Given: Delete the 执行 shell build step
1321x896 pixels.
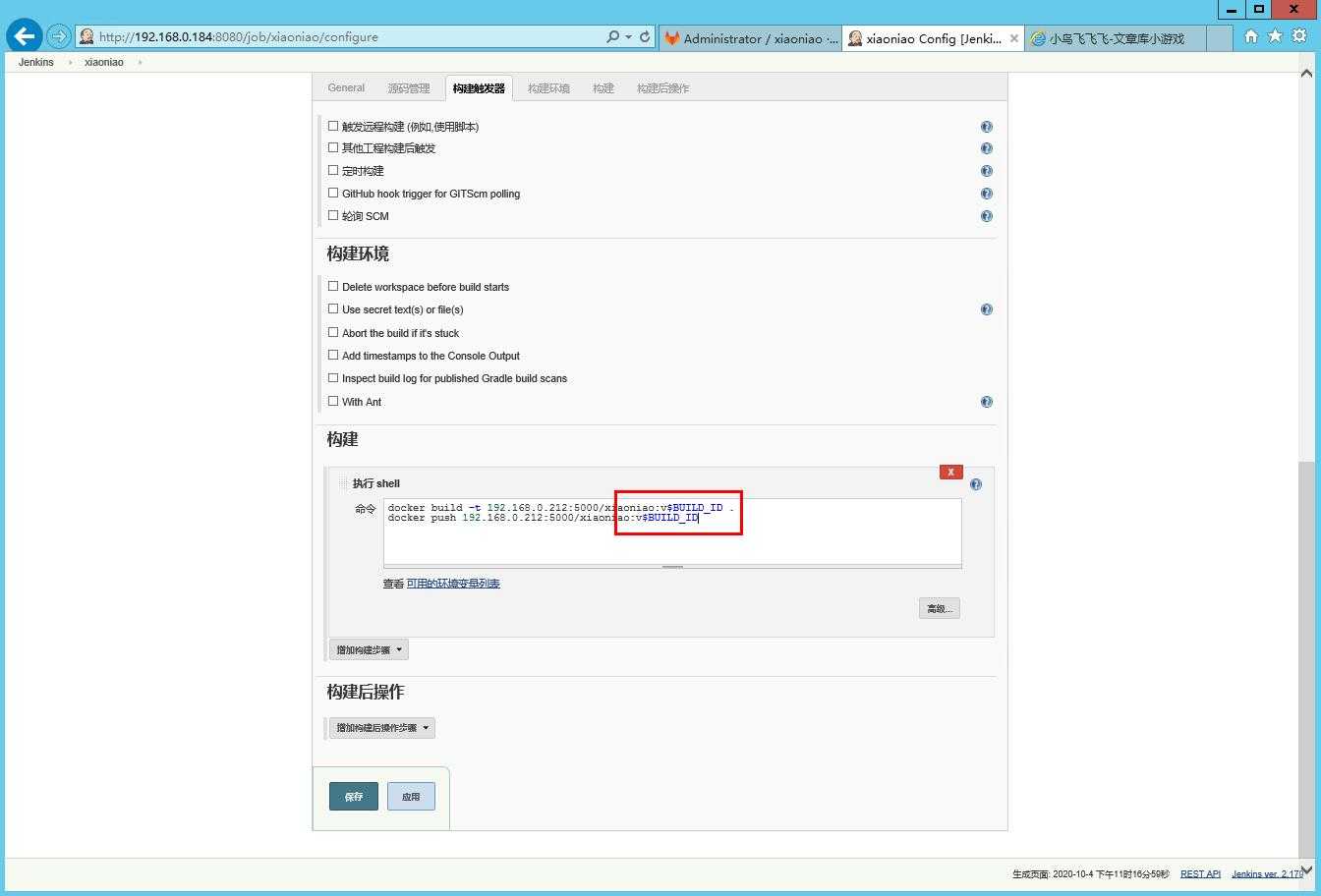Looking at the screenshot, I should click(x=950, y=472).
